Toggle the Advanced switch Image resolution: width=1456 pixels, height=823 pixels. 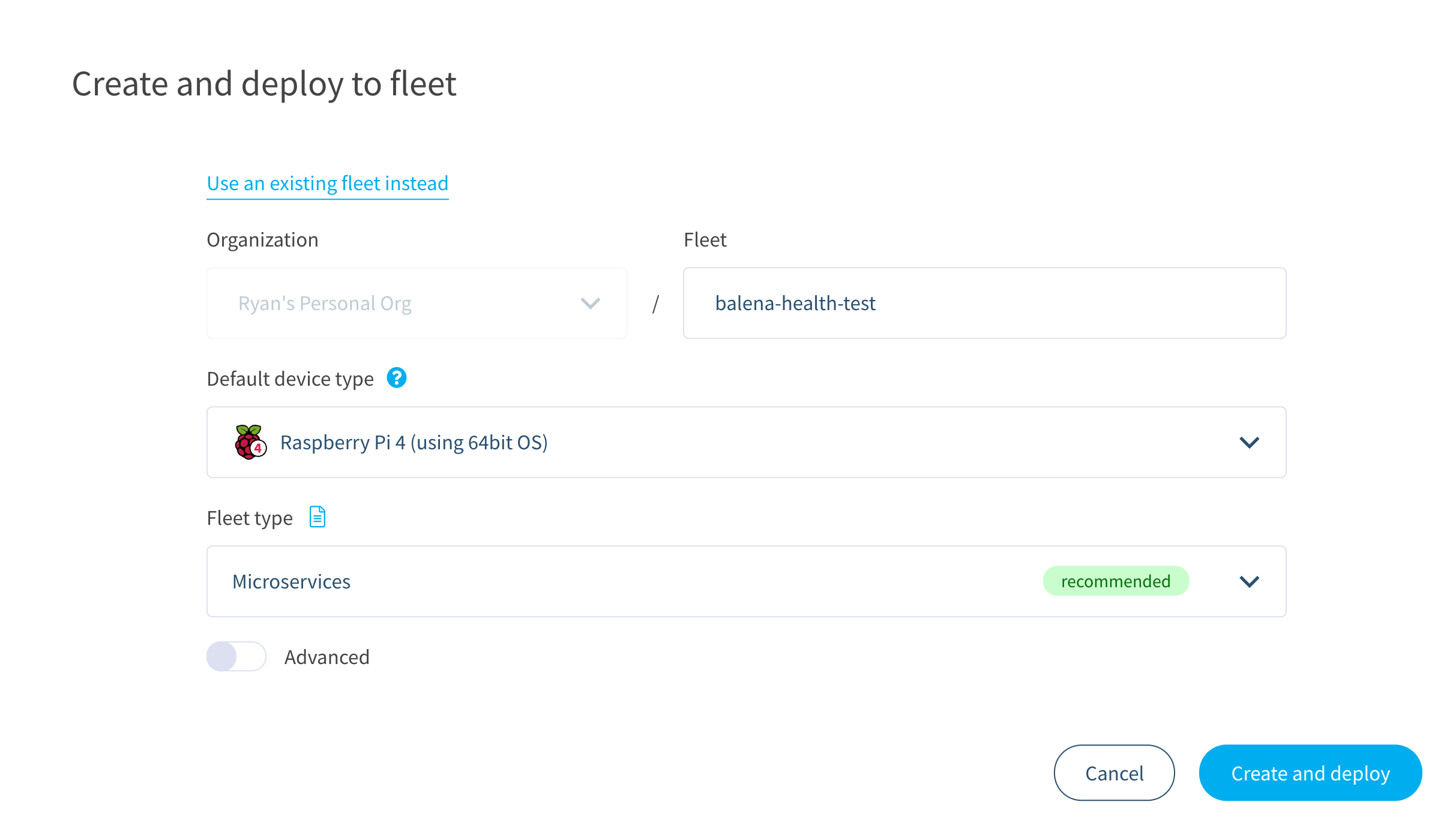point(236,656)
